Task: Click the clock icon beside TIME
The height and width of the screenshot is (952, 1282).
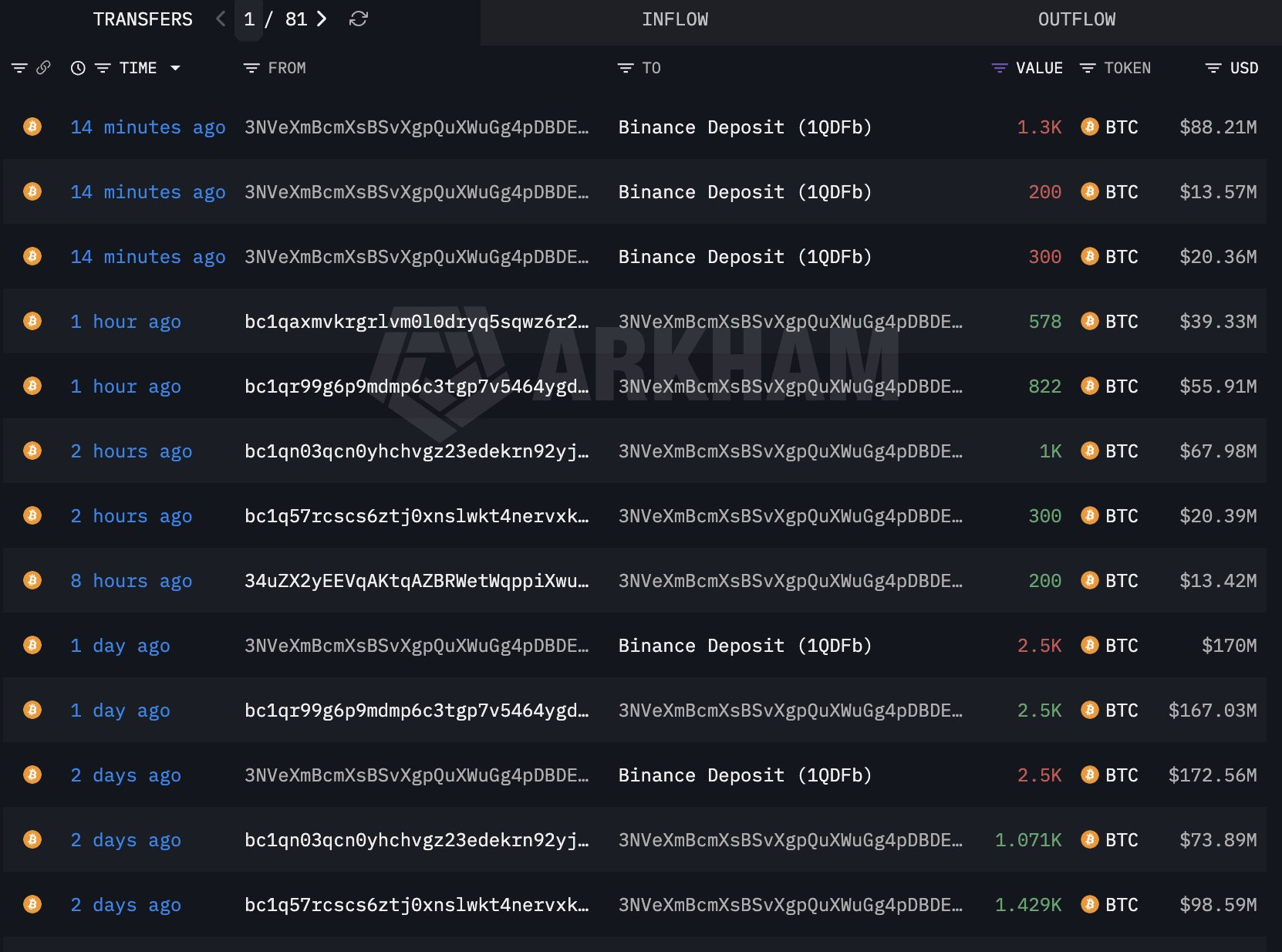Action: (78, 68)
